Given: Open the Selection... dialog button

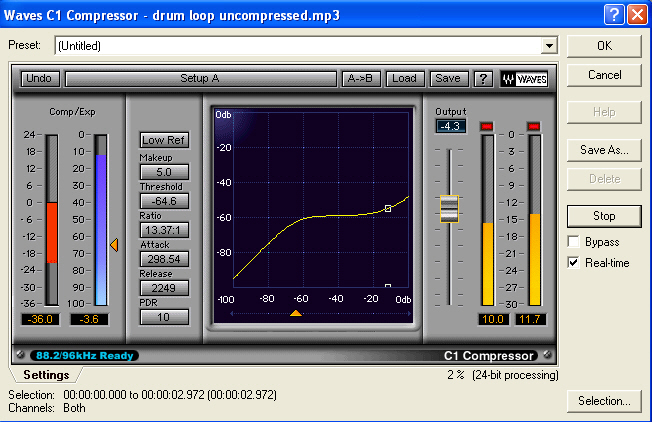Looking at the screenshot, I should 604,401.
